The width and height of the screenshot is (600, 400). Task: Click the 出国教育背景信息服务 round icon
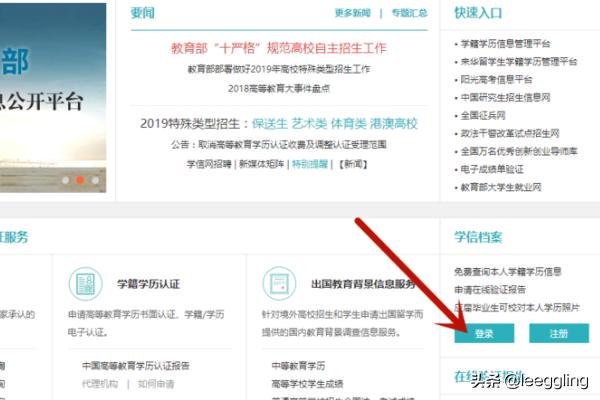pos(279,284)
